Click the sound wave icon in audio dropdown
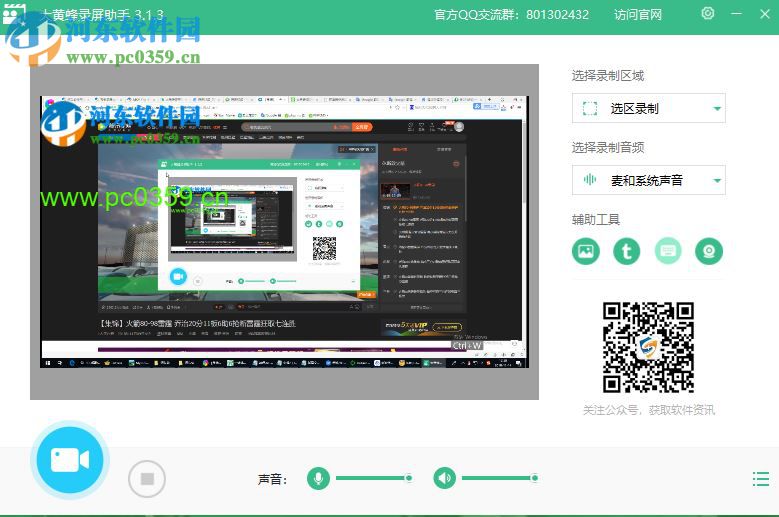The image size is (779, 517). click(x=590, y=180)
